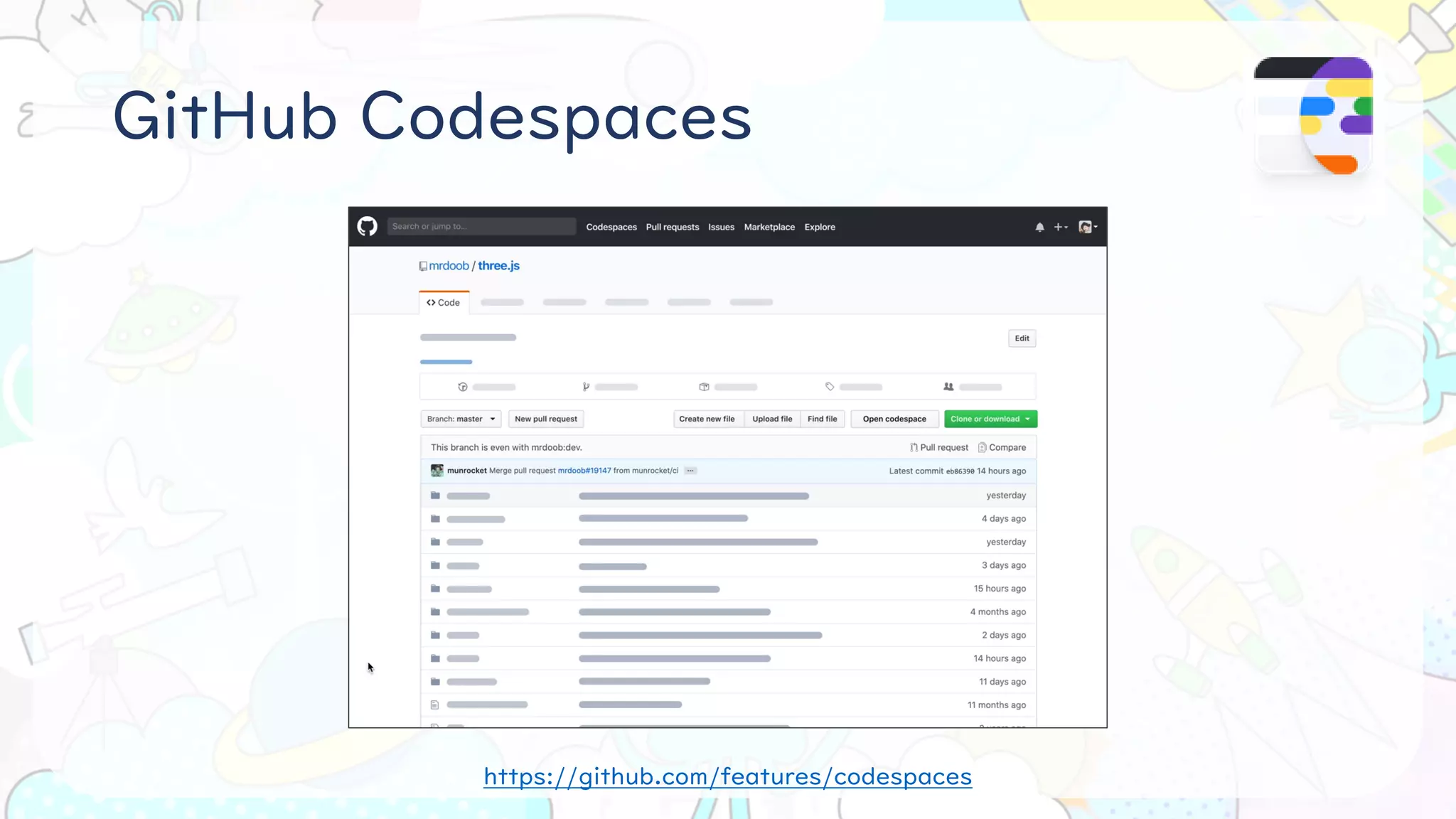
Task: Open the mrdoob owner link
Action: pyautogui.click(x=449, y=266)
